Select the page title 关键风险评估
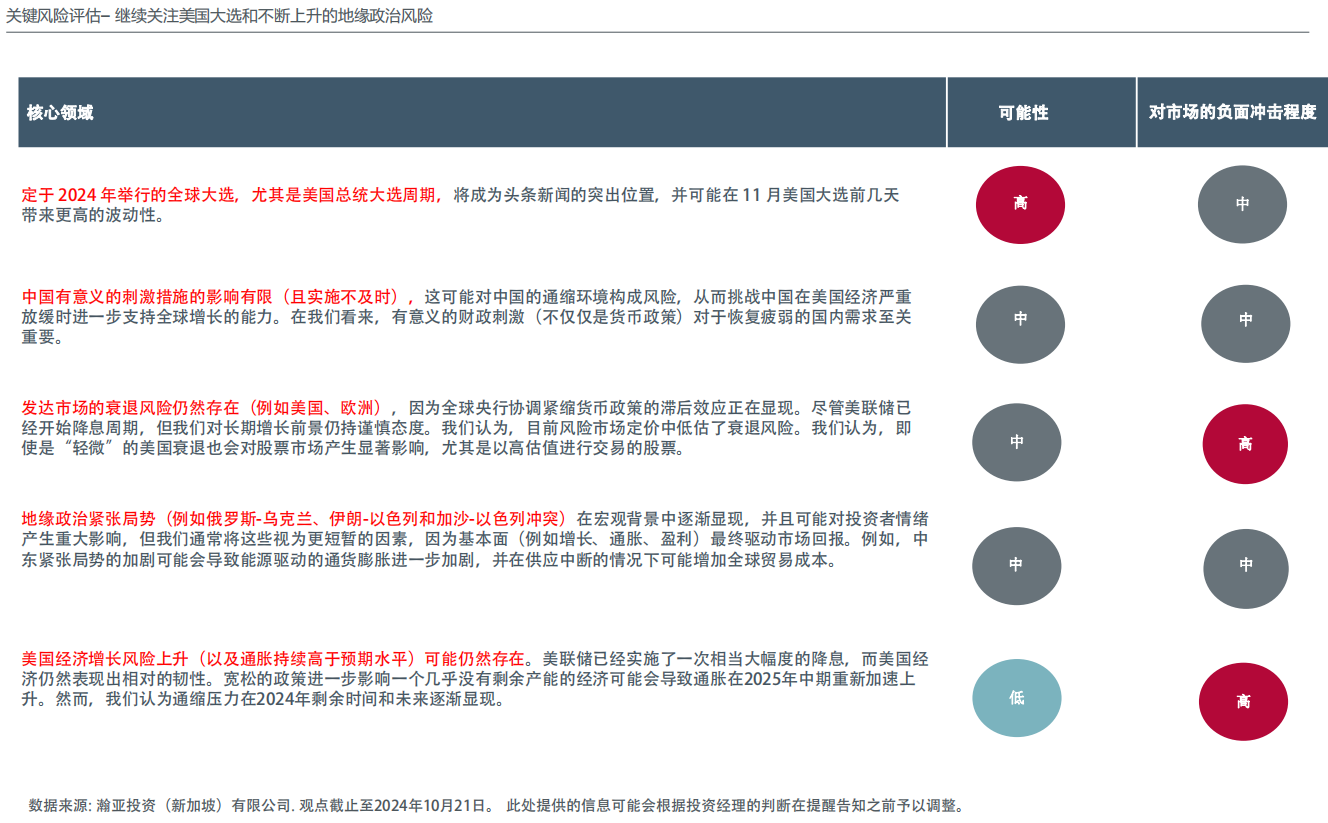Image resolution: width=1328 pixels, height=823 pixels. point(57,16)
